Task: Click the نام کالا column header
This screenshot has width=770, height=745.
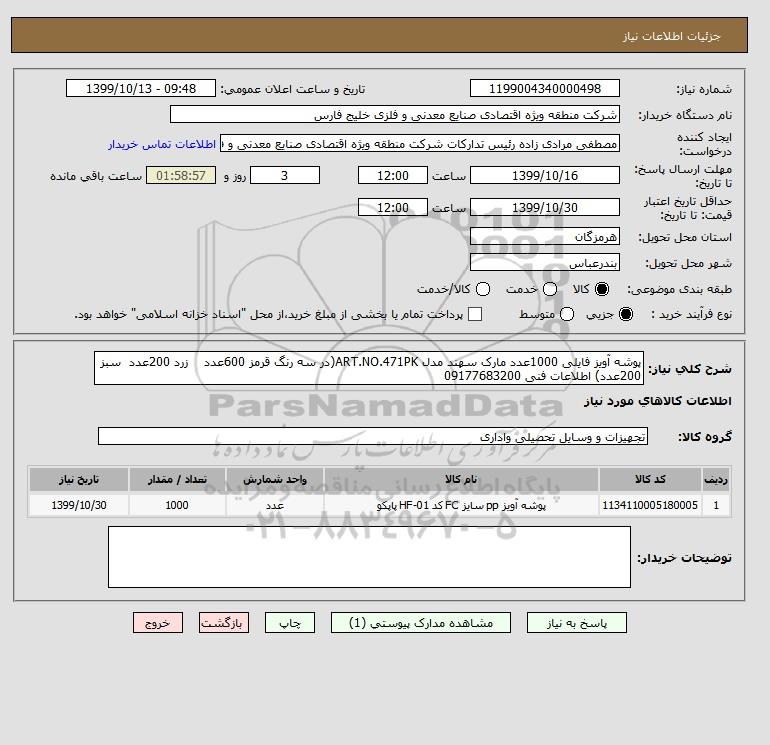Action: pyautogui.click(x=461, y=479)
